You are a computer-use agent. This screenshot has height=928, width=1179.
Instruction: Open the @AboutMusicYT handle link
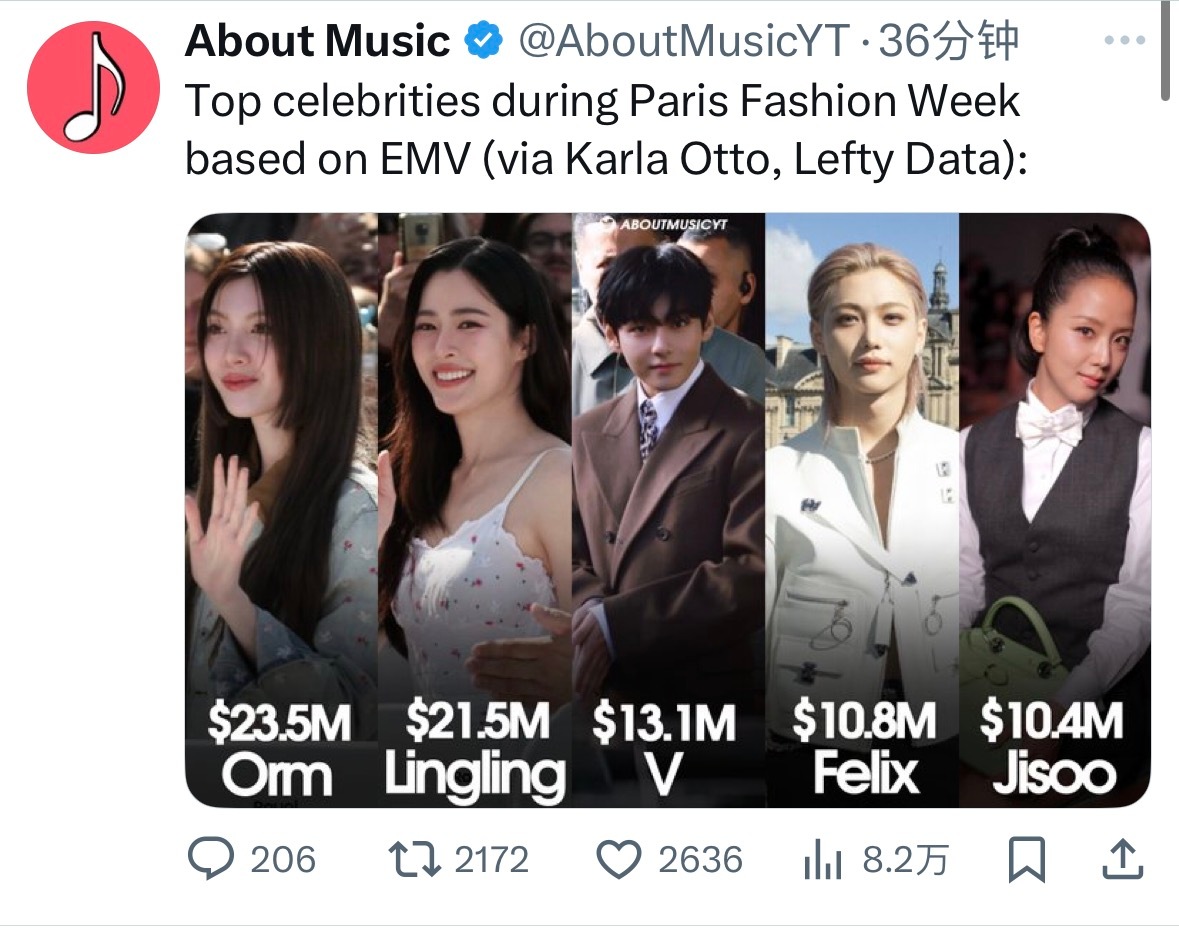[x=684, y=41]
